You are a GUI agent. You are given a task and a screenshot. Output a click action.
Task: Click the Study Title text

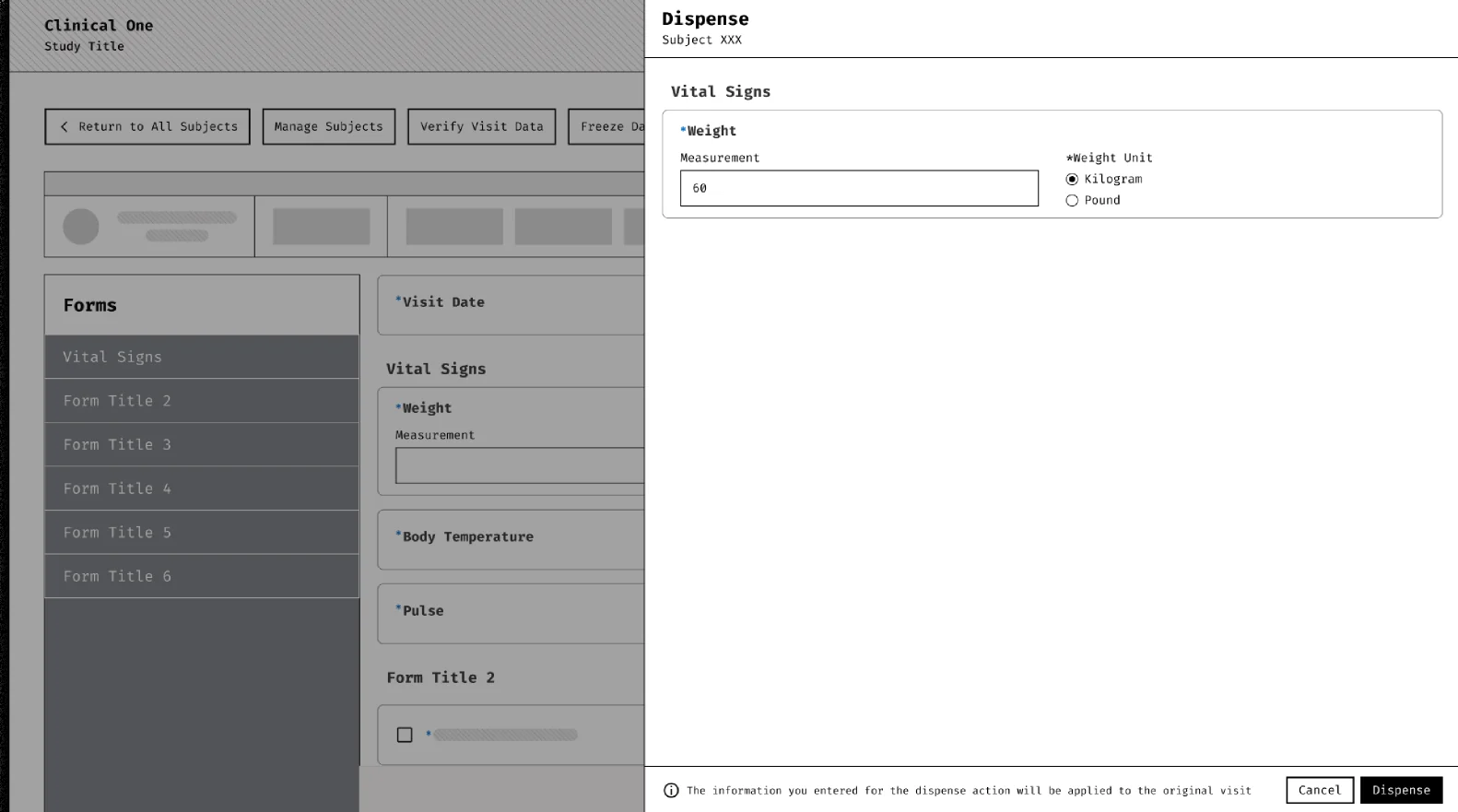[84, 46]
